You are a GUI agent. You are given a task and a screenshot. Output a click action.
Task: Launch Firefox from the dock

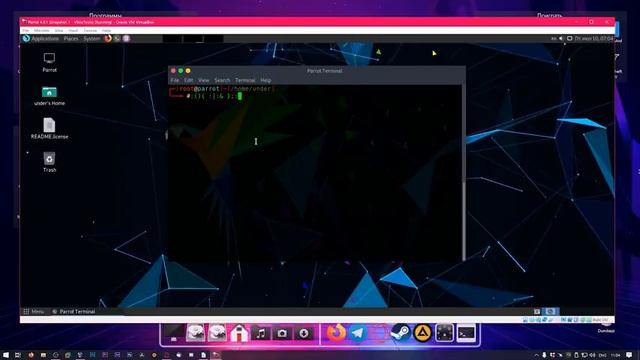point(336,333)
